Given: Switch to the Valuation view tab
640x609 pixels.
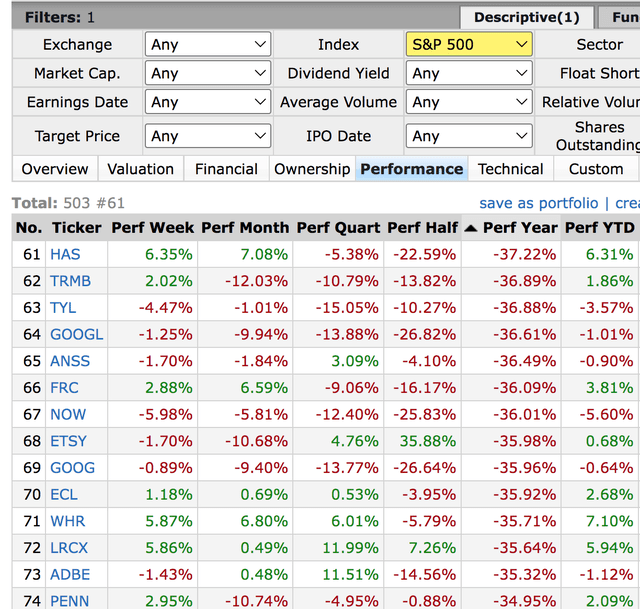Looking at the screenshot, I should pyautogui.click(x=140, y=169).
